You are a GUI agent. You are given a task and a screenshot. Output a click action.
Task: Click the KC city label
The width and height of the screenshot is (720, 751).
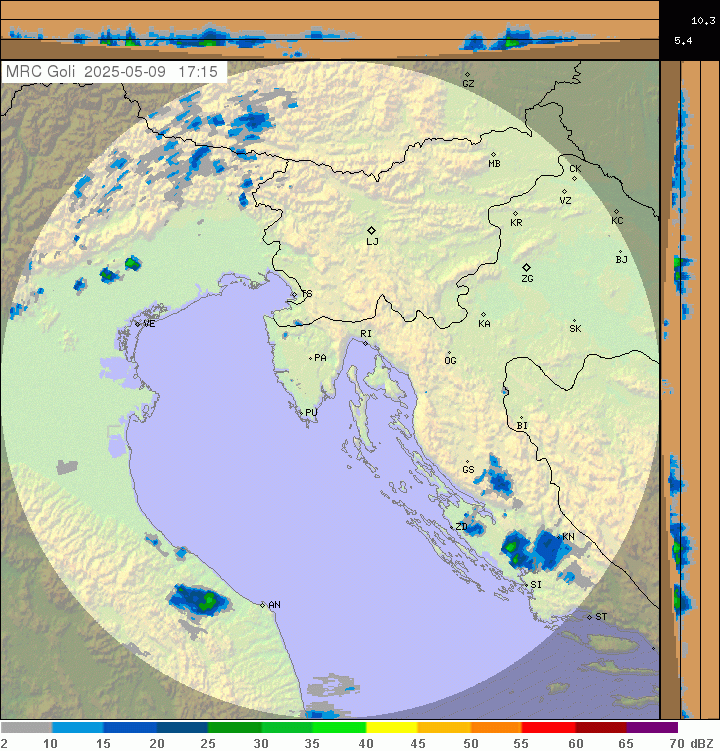click(x=617, y=221)
